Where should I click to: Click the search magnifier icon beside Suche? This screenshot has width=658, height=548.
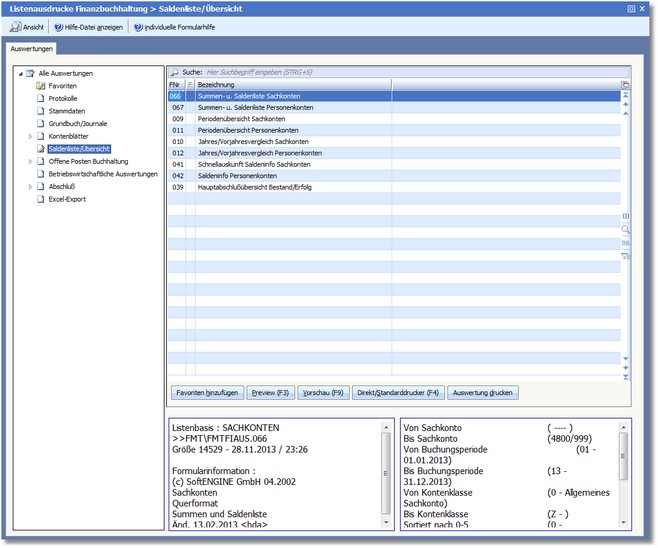[x=174, y=73]
